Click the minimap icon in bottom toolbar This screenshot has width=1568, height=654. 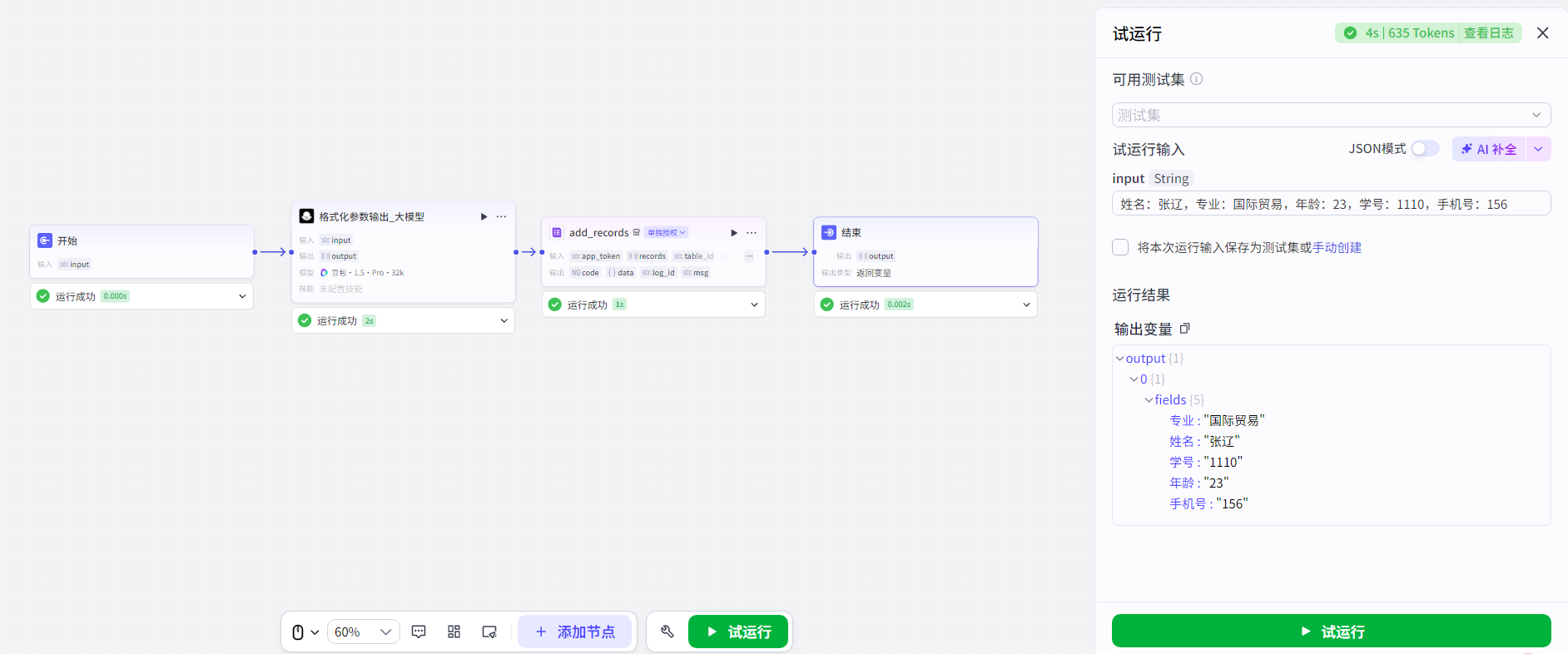tap(489, 632)
